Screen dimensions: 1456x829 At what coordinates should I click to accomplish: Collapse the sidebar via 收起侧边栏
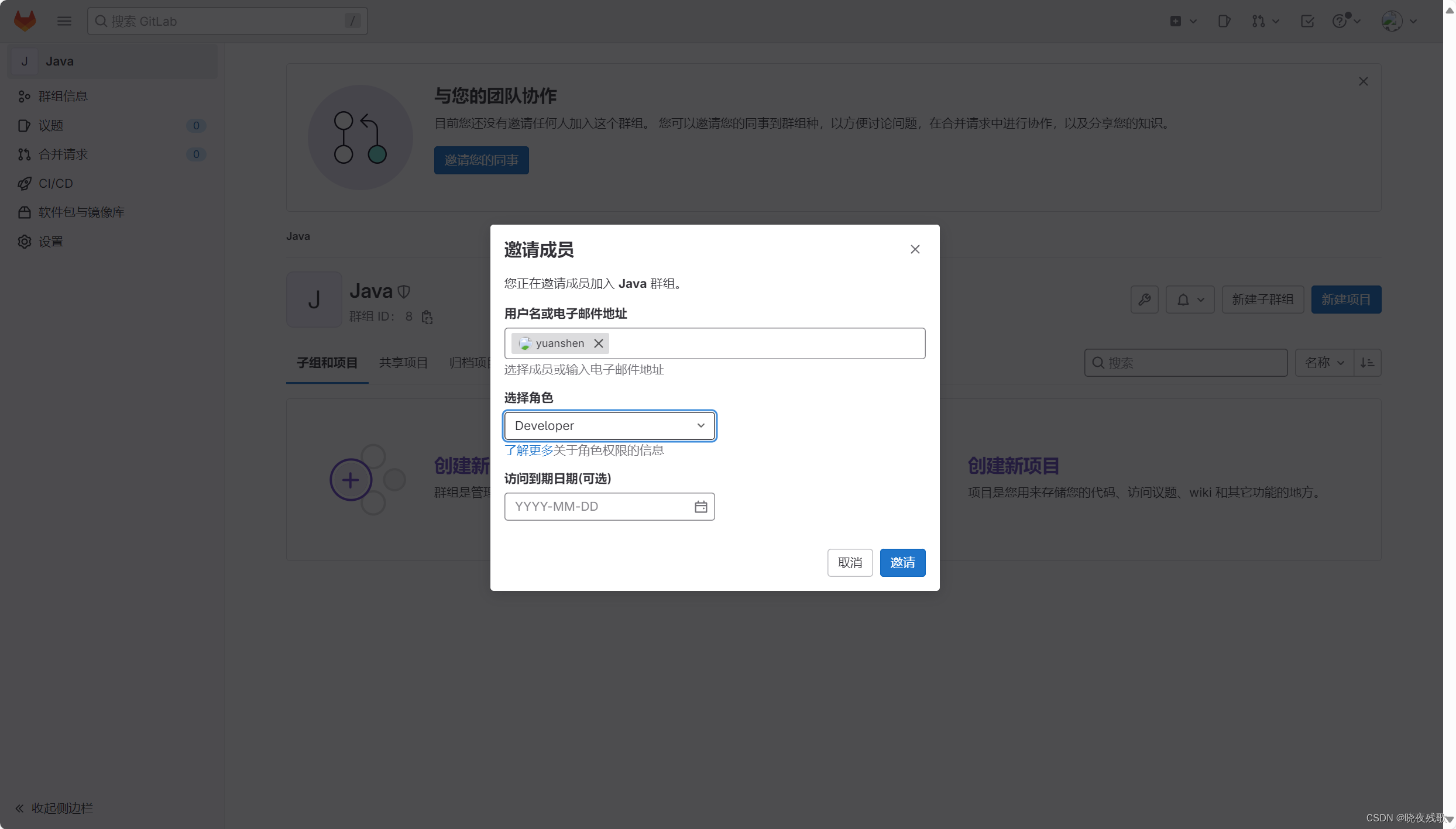click(x=54, y=808)
